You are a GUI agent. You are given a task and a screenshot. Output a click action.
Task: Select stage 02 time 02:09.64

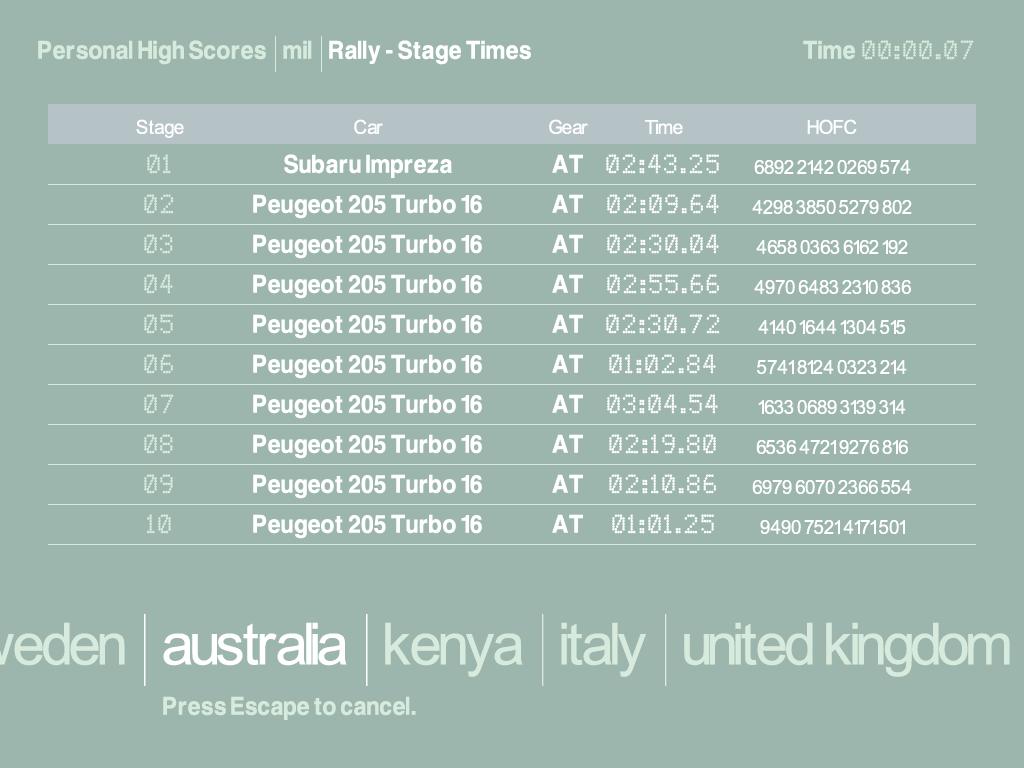[662, 205]
